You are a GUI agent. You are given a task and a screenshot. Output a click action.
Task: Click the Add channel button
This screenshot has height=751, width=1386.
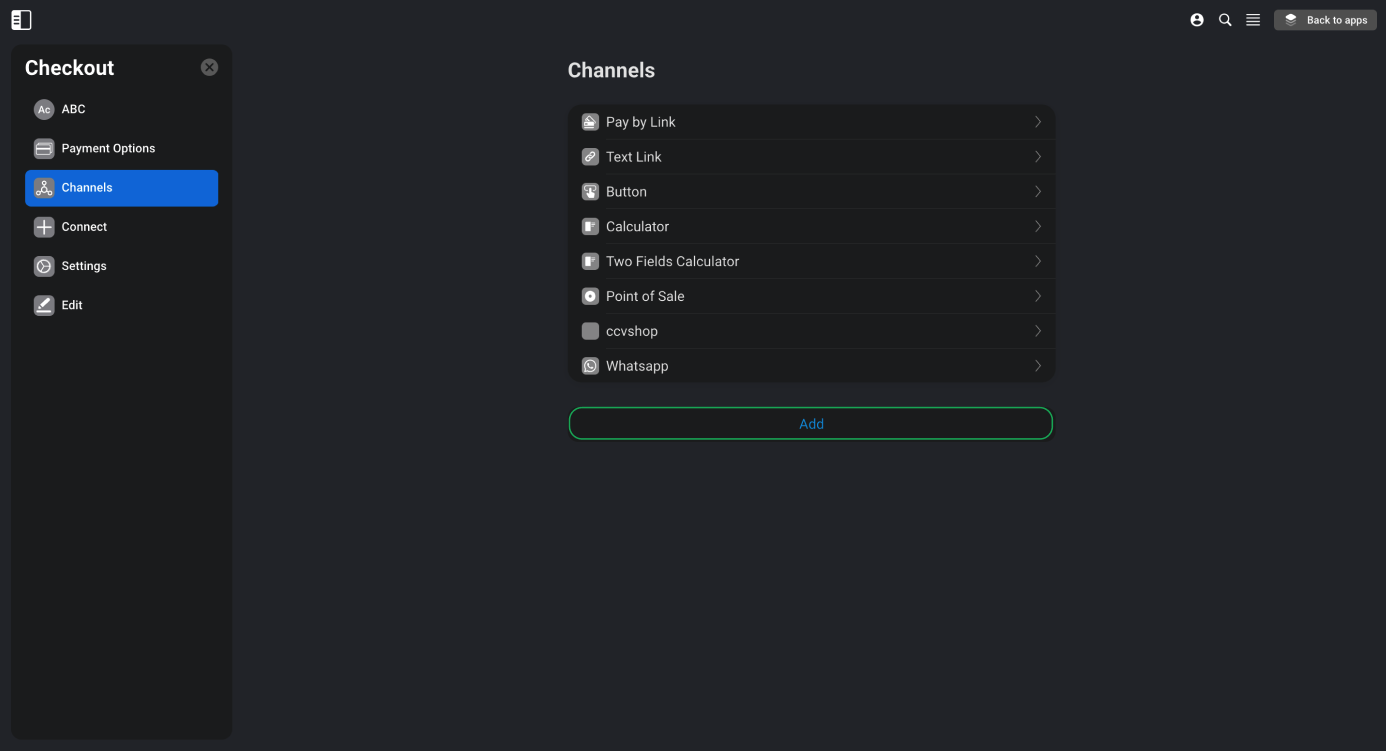[811, 424]
